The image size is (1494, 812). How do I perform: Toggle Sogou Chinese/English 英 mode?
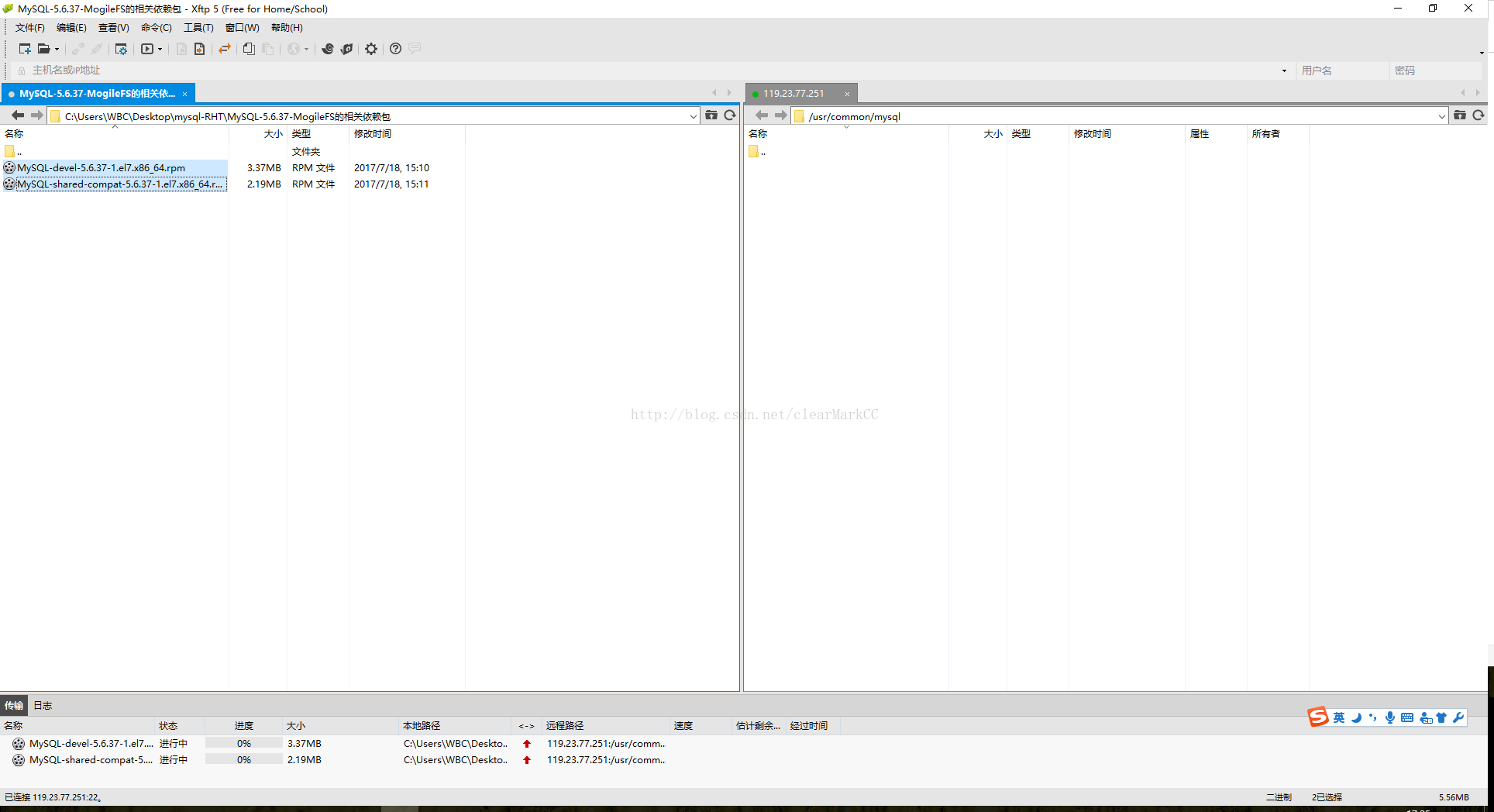click(x=1339, y=717)
